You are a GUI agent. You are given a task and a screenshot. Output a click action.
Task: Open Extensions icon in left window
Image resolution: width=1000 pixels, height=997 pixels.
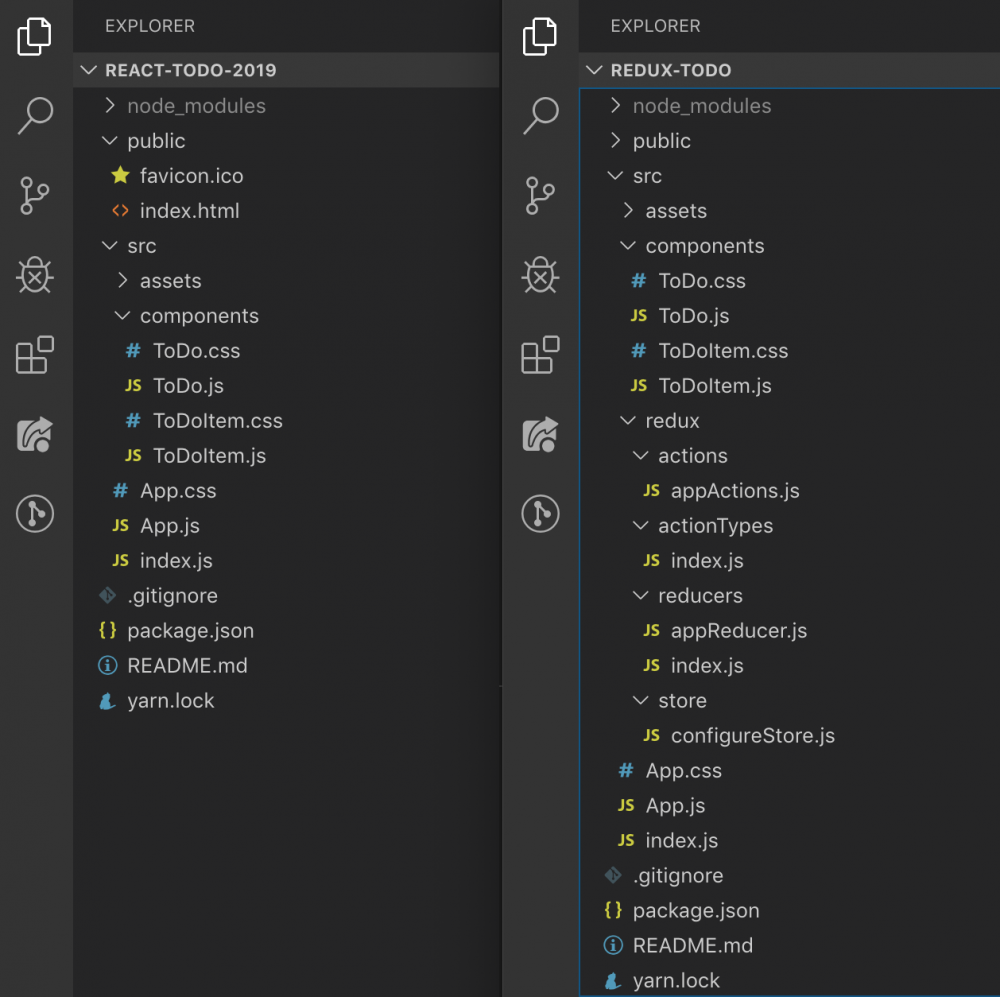(x=34, y=355)
